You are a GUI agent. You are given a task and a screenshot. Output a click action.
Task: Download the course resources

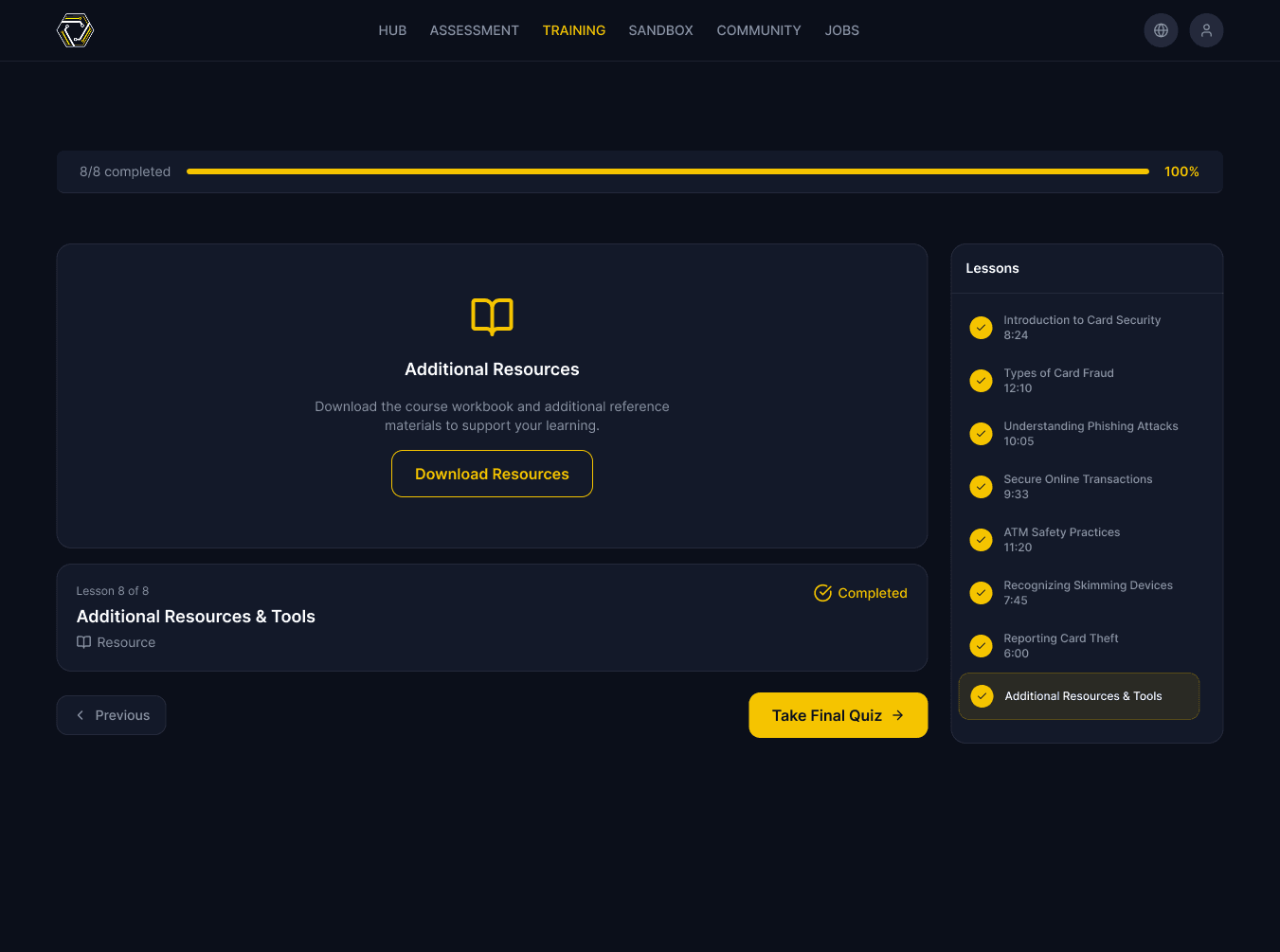pos(492,474)
